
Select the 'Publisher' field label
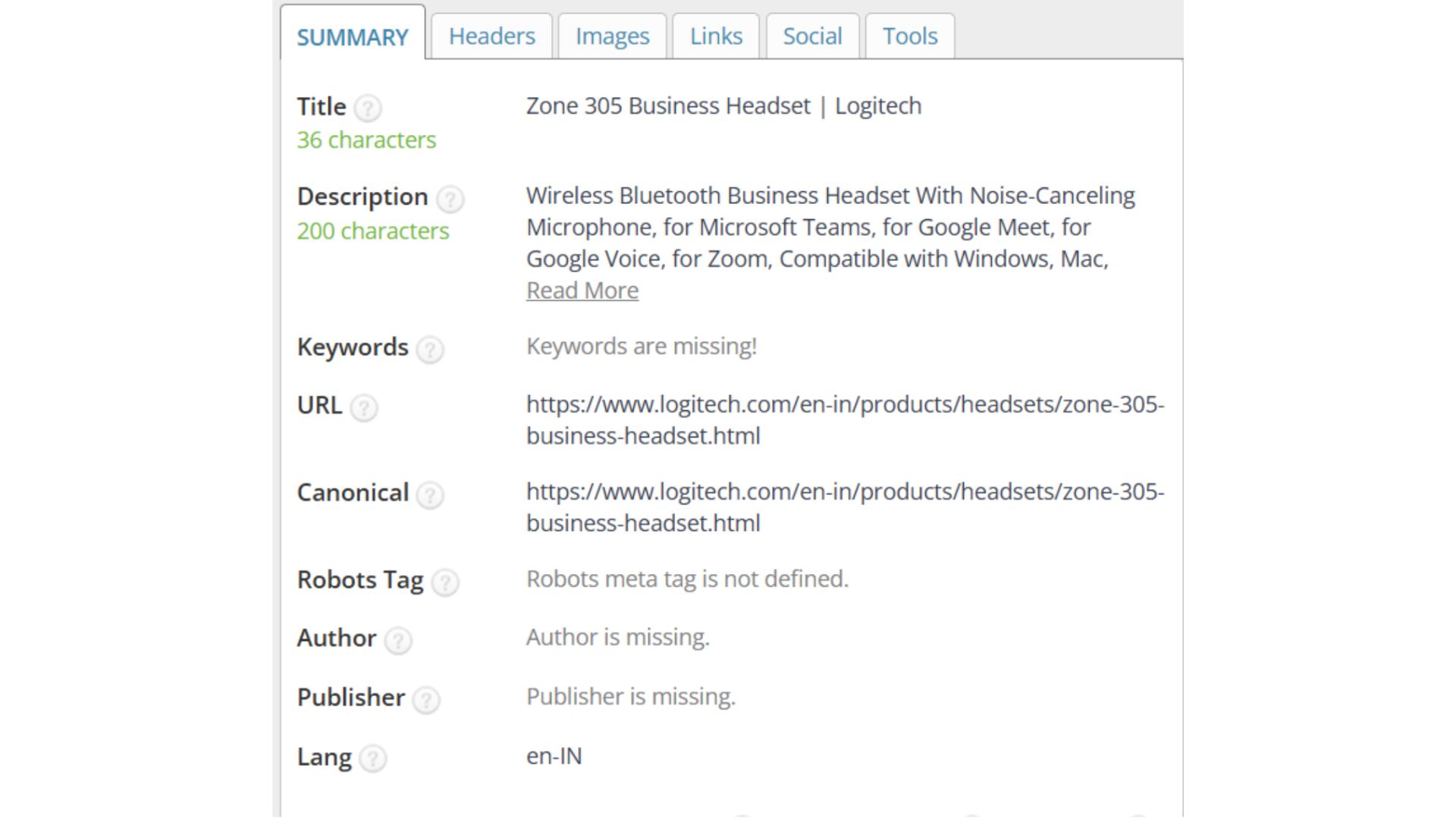tap(351, 697)
